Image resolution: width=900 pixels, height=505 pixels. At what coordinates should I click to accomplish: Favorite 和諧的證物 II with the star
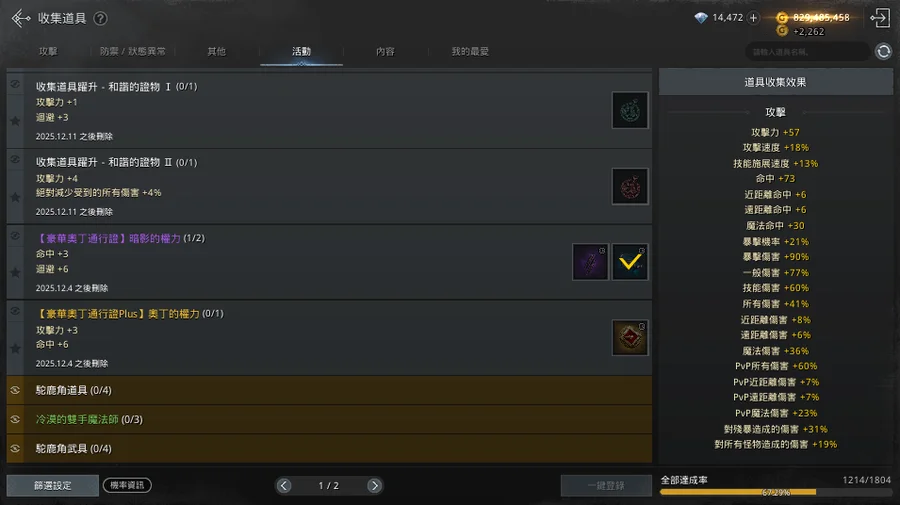click(15, 197)
